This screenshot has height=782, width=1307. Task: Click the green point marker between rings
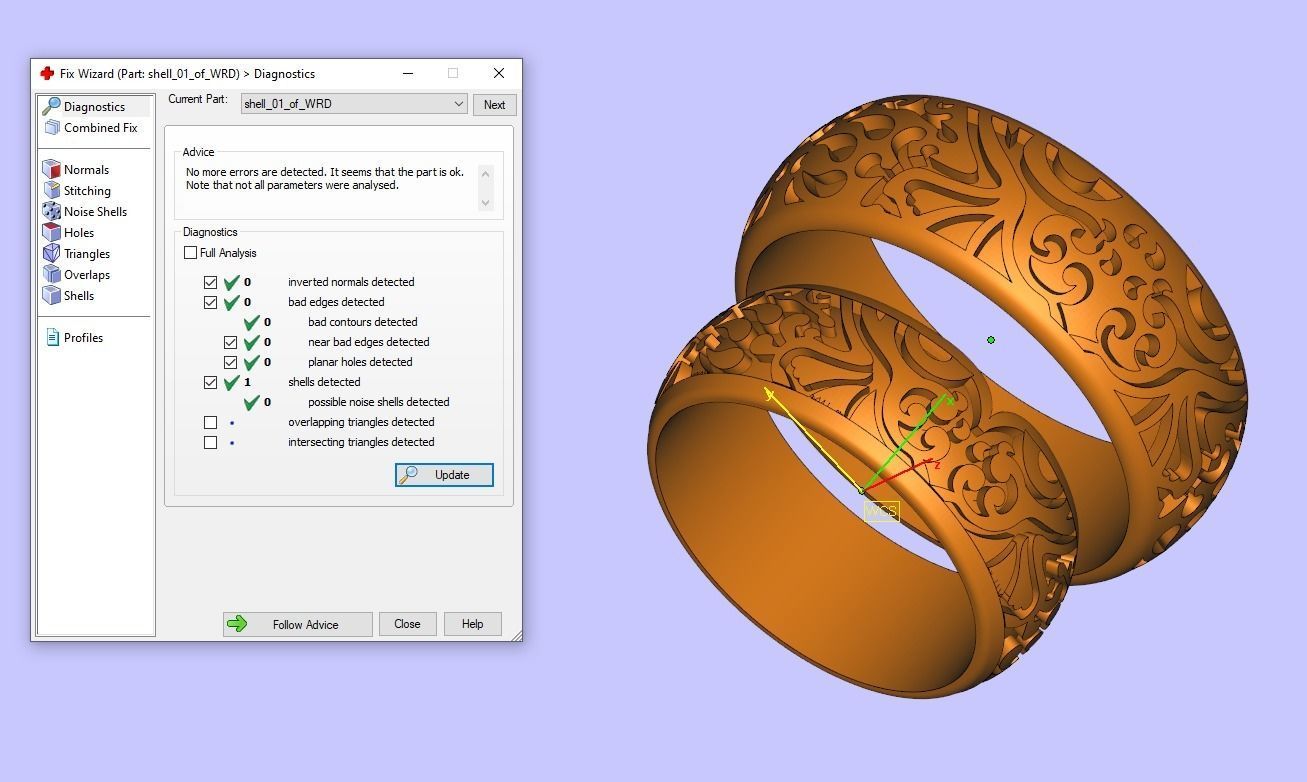991,340
